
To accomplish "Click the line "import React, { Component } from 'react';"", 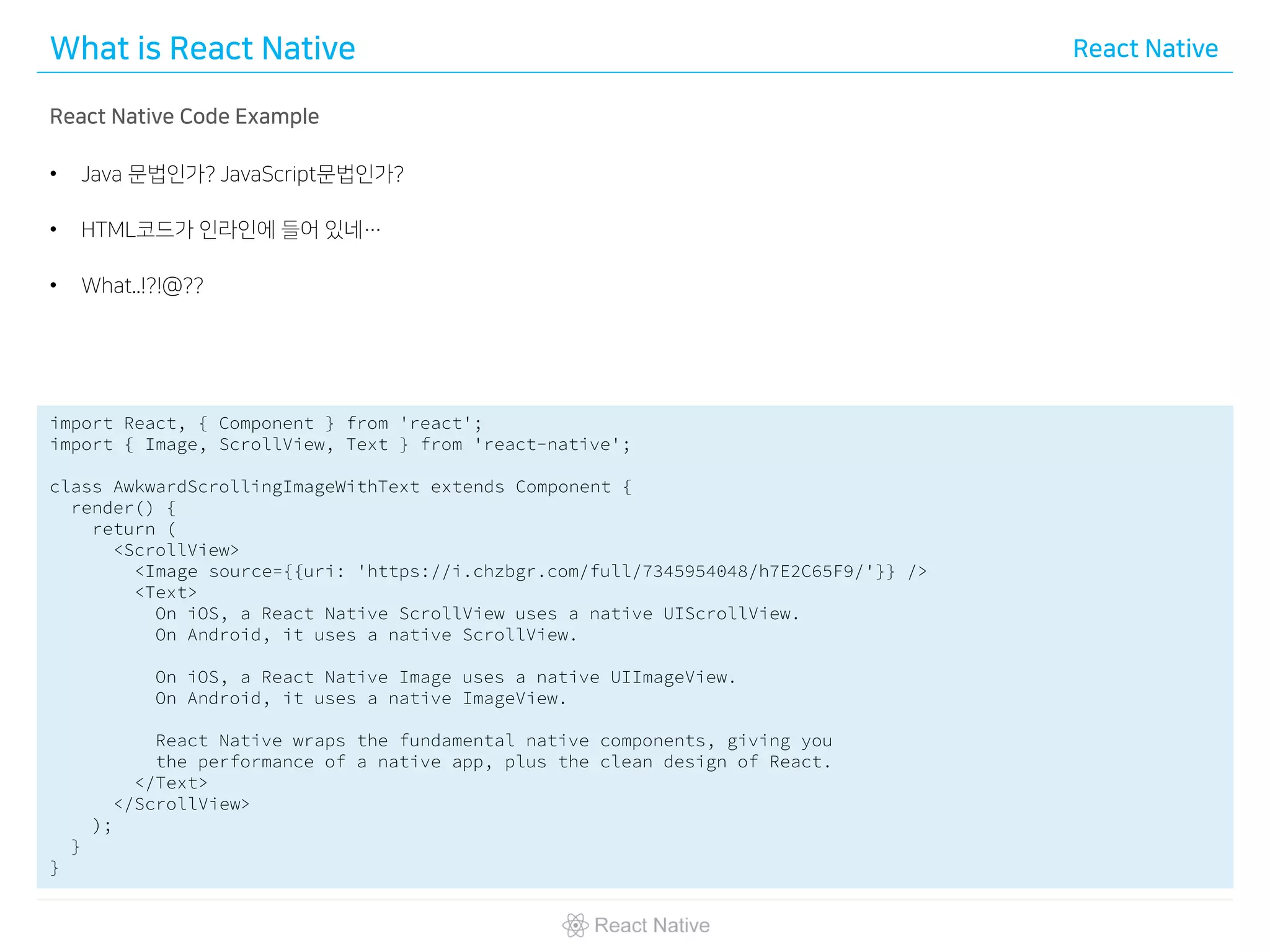I will click(x=266, y=423).
